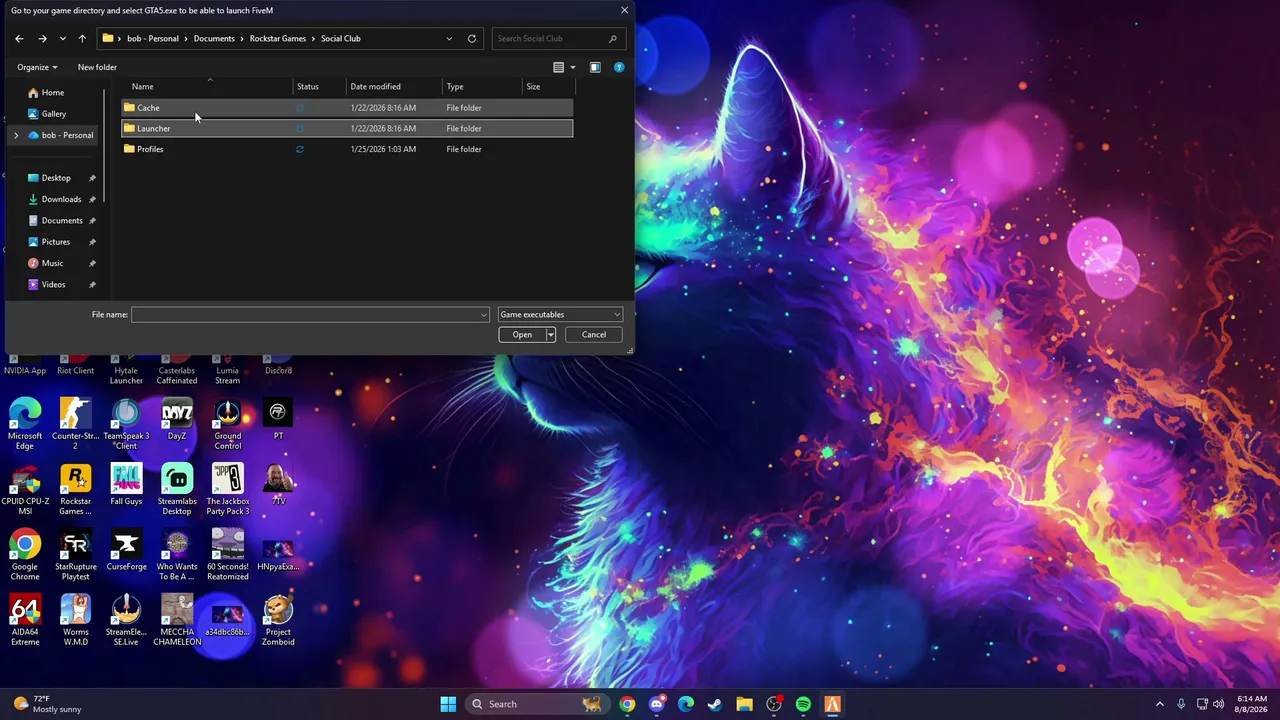Open the pinned Documents location in sidebar

click(x=62, y=221)
